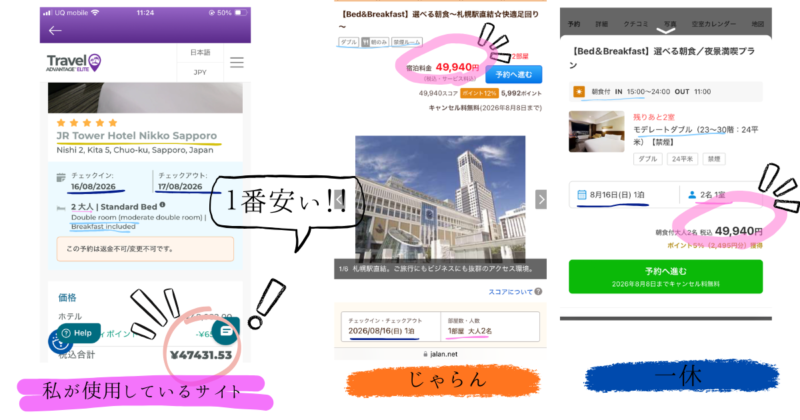
Task: Tap the Wi-Fi icon in the status bar
Action: coord(95,13)
